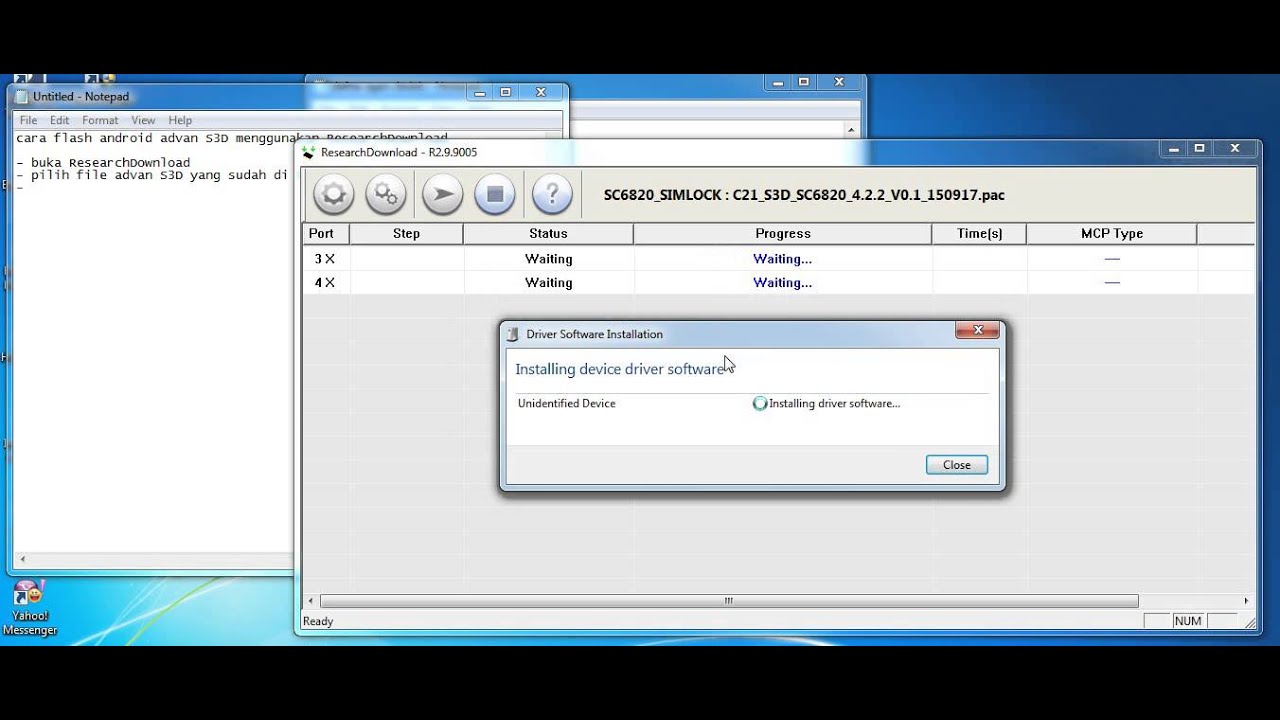
Task: Click Installing driver software... status text
Action: (x=834, y=404)
